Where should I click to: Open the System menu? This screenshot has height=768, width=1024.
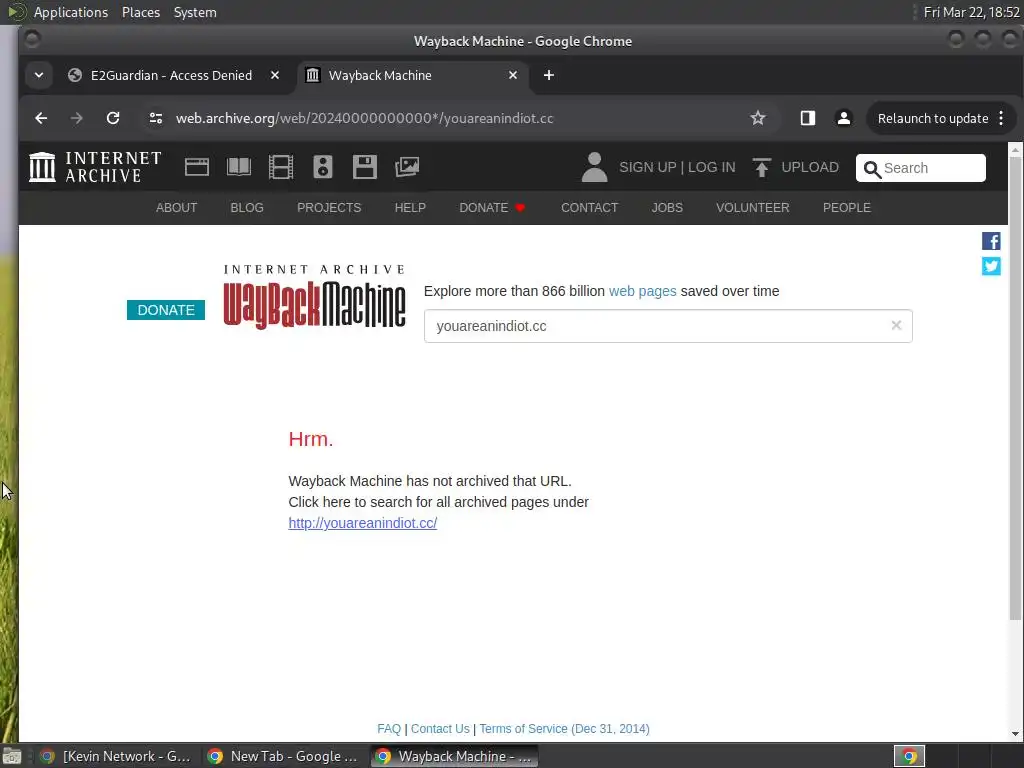(x=195, y=12)
